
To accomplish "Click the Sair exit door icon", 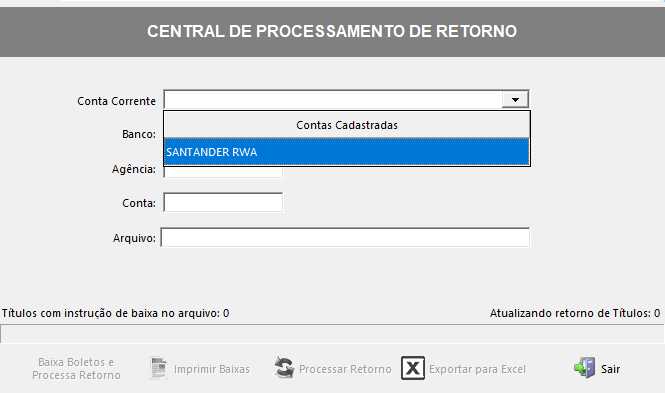I will coord(584,368).
